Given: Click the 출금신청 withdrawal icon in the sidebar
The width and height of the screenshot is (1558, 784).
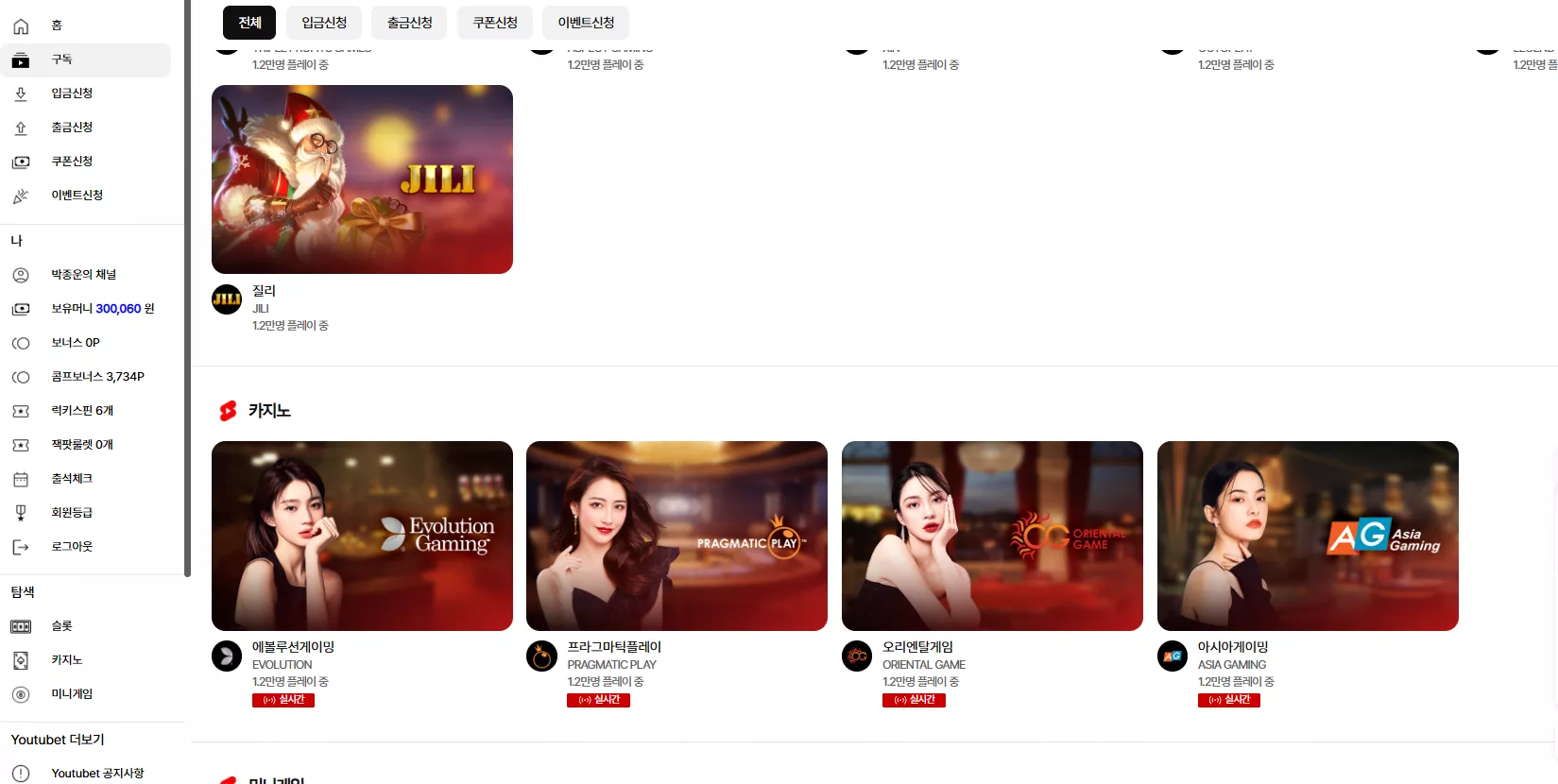Looking at the screenshot, I should click(x=21, y=128).
